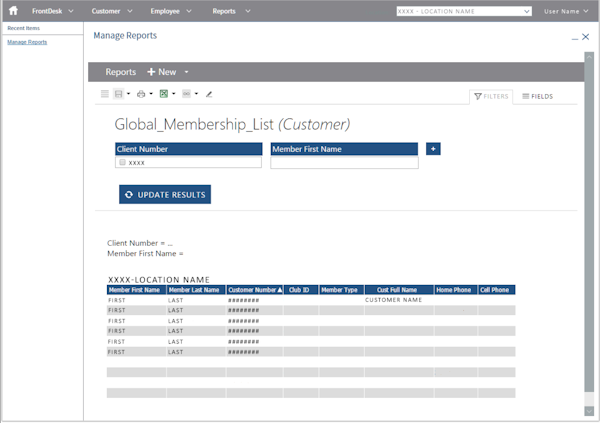This screenshot has width=600, height=423.
Task: Click the link chain icon
Action: 186,94
